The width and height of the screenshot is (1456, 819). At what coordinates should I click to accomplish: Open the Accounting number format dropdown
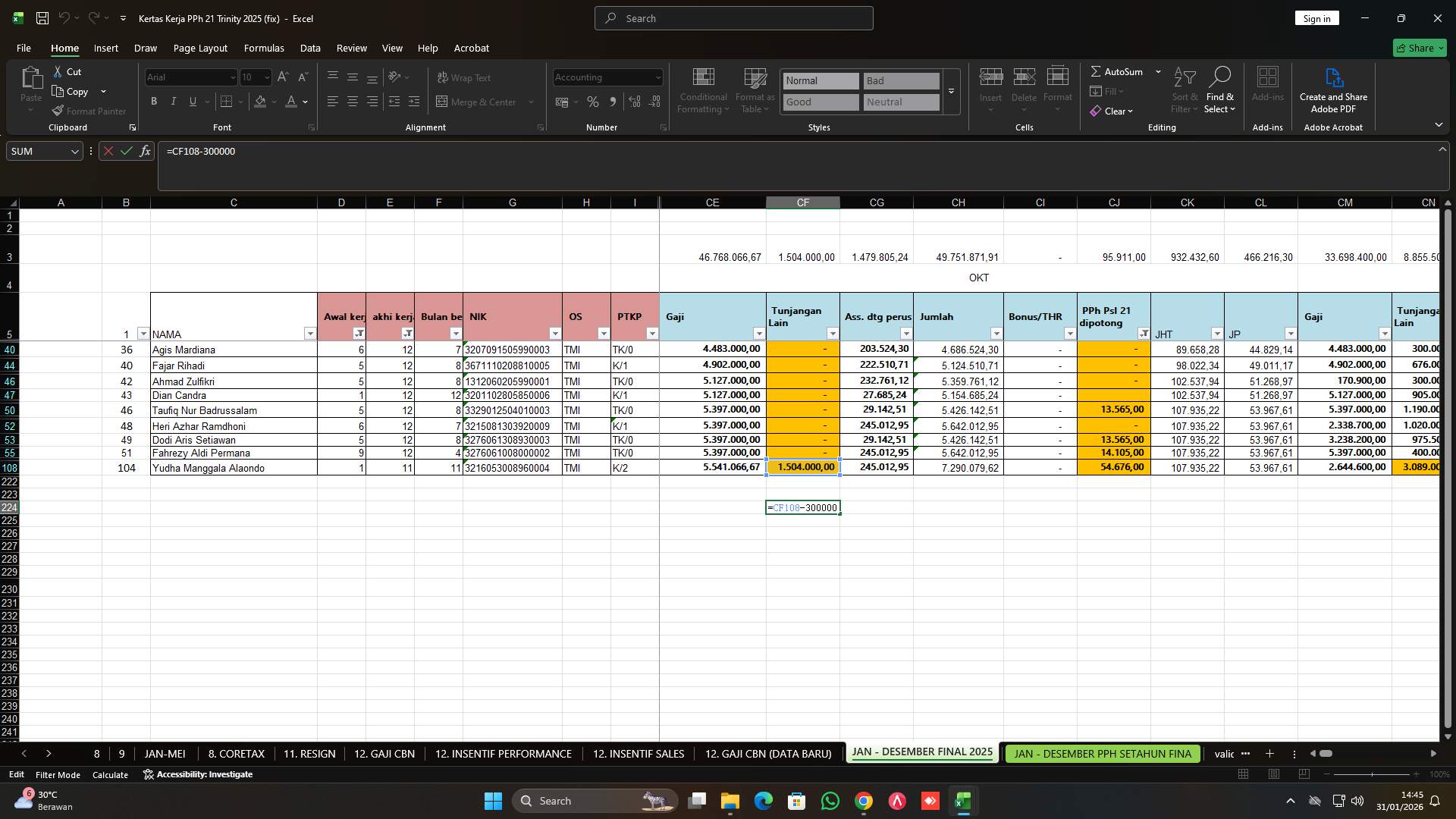pos(655,77)
